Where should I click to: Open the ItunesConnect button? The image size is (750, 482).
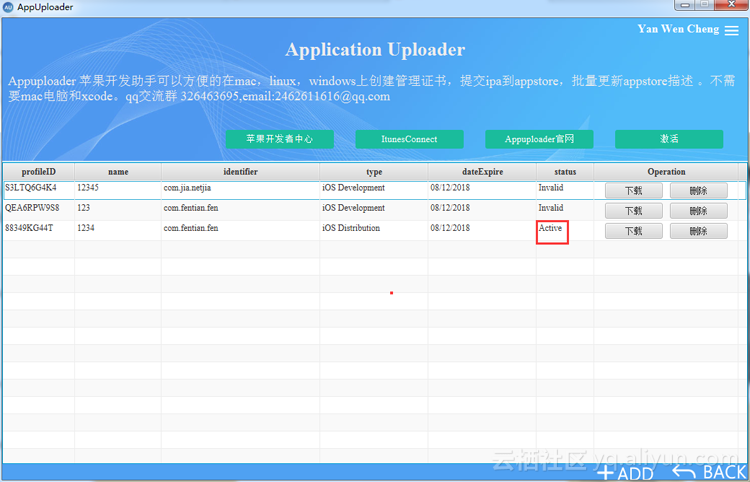click(x=409, y=139)
